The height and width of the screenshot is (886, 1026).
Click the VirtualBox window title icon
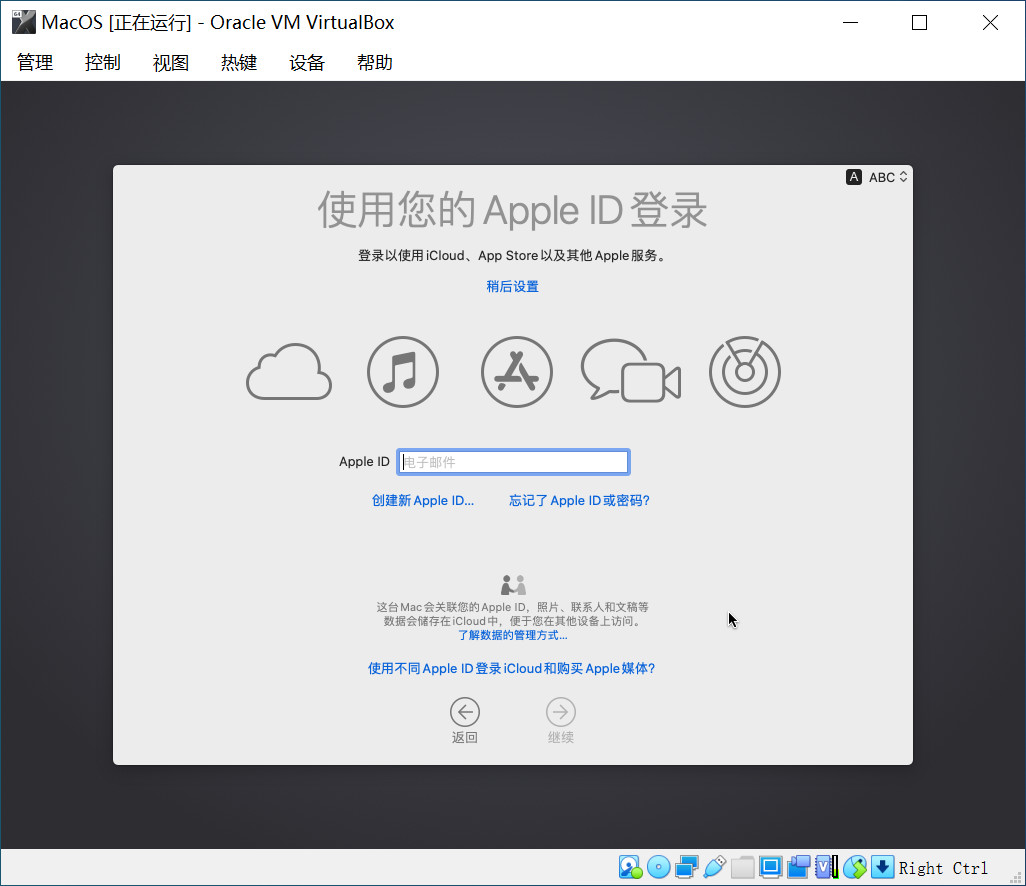coord(24,22)
